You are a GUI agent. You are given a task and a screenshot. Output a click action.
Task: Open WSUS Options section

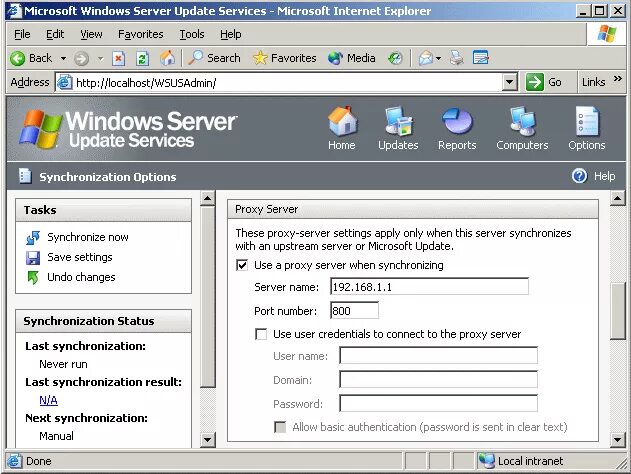coord(587,128)
